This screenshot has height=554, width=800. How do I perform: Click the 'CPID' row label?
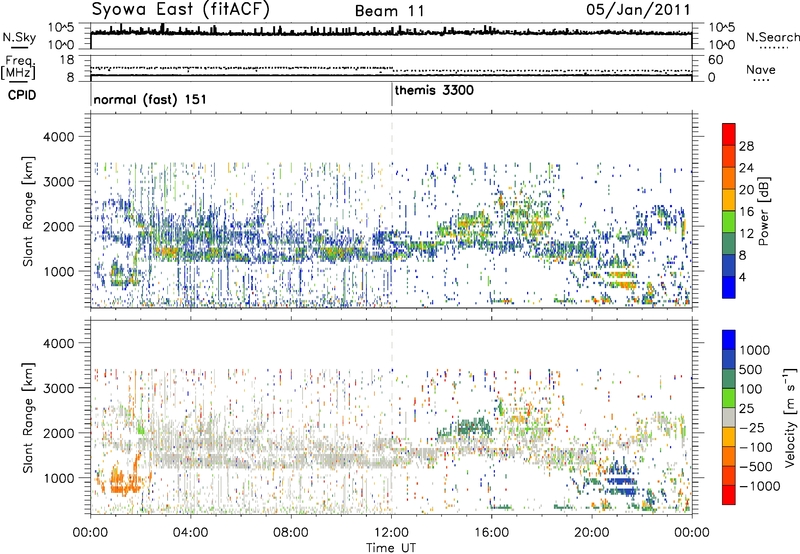coord(22,95)
